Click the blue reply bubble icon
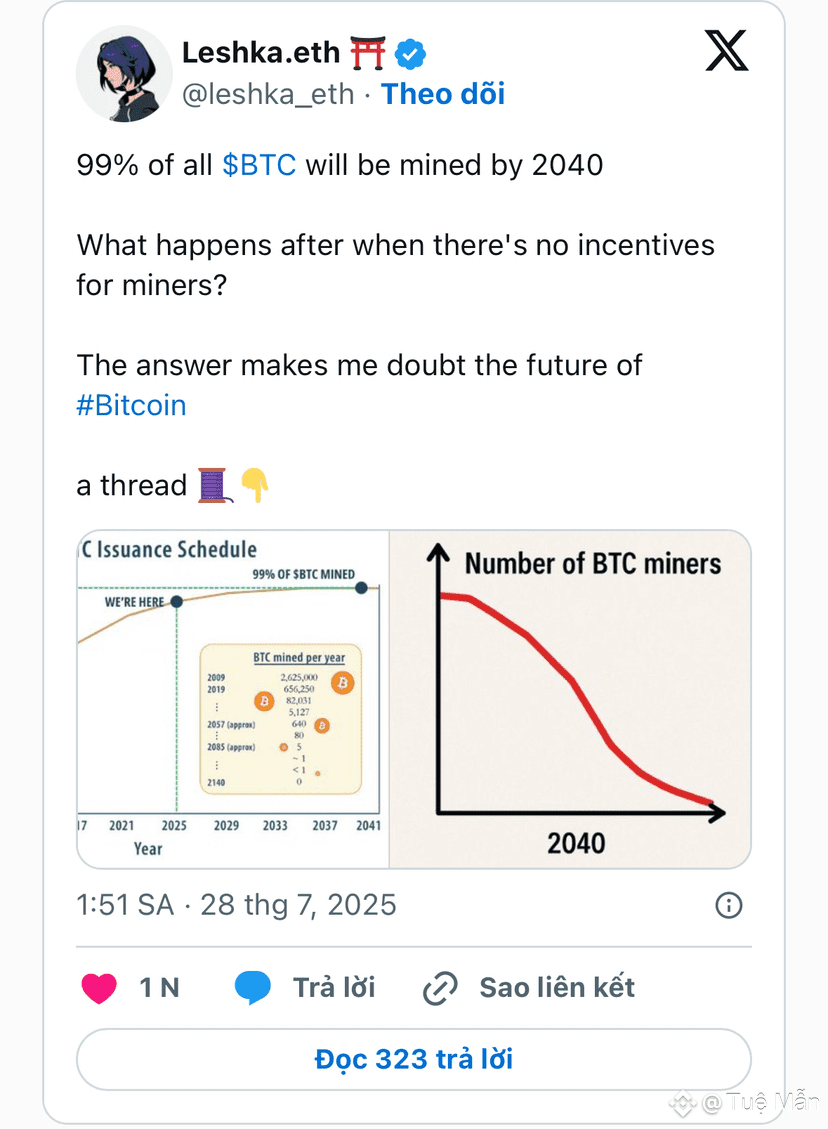 click(253, 987)
